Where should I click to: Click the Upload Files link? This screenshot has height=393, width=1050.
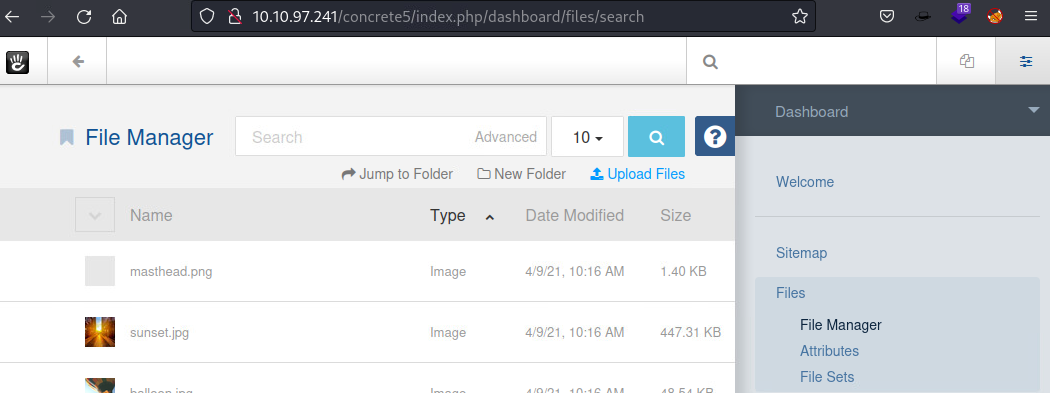coord(638,174)
